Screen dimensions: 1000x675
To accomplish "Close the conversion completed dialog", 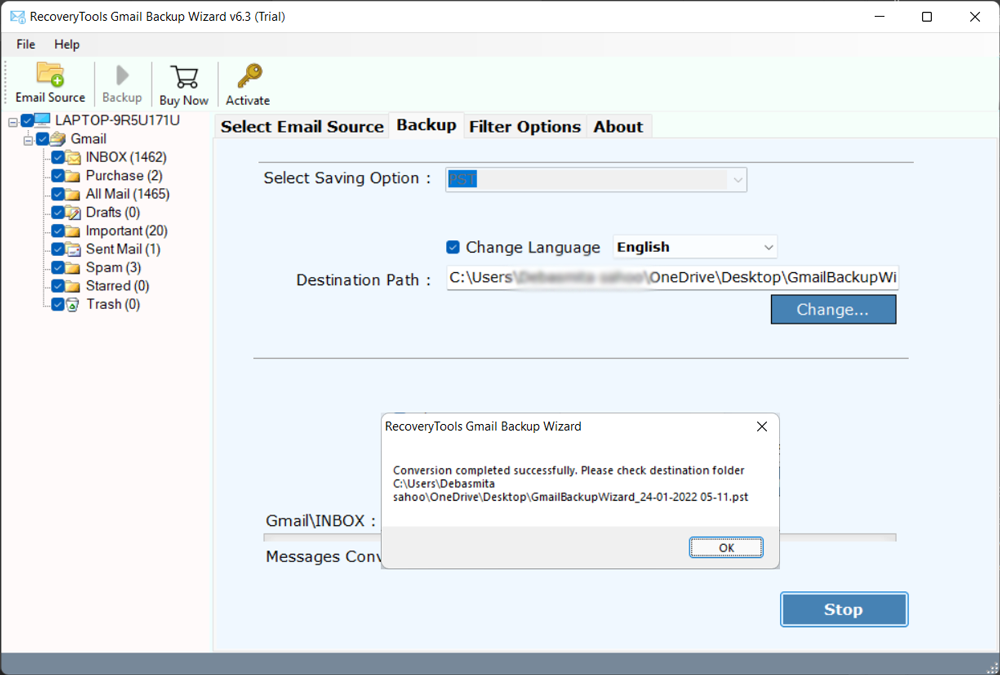I will click(x=761, y=426).
